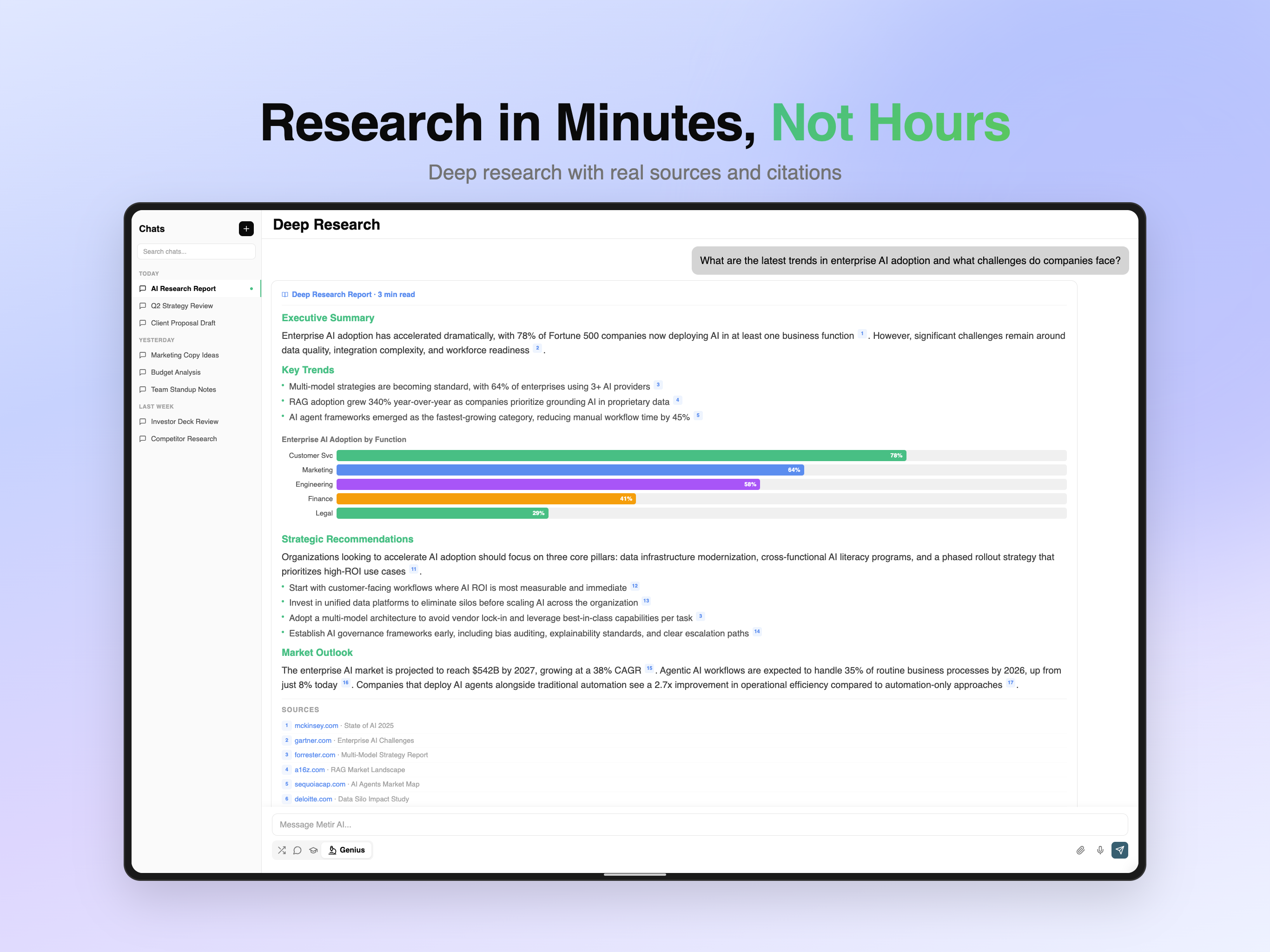Select the Genius microscope mode
This screenshot has width=1270, height=952.
347,850
